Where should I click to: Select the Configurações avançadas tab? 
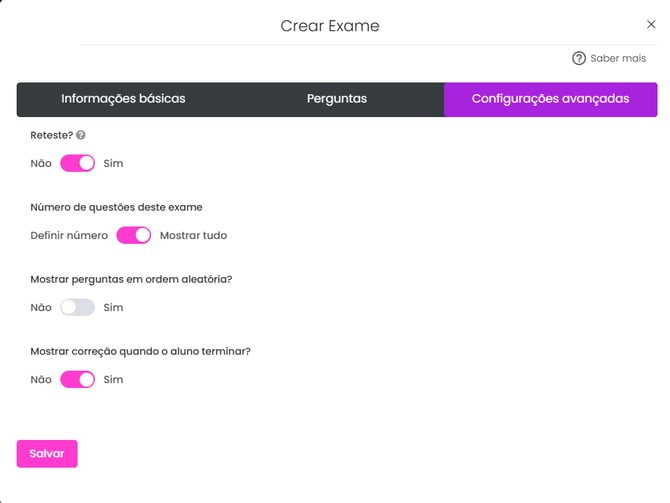tap(550, 99)
